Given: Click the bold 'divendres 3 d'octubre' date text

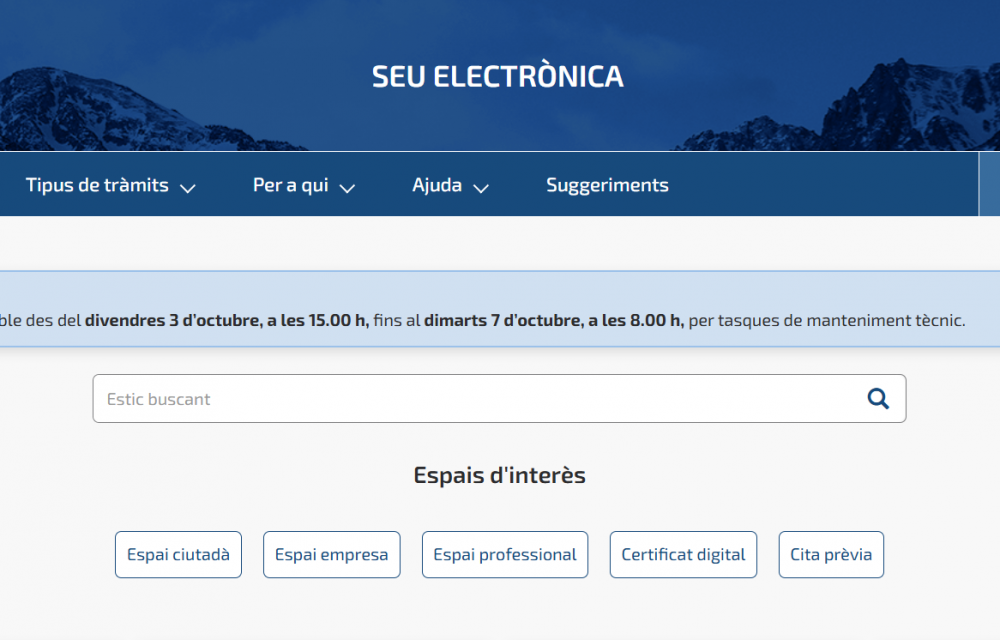Looking at the screenshot, I should [172, 321].
